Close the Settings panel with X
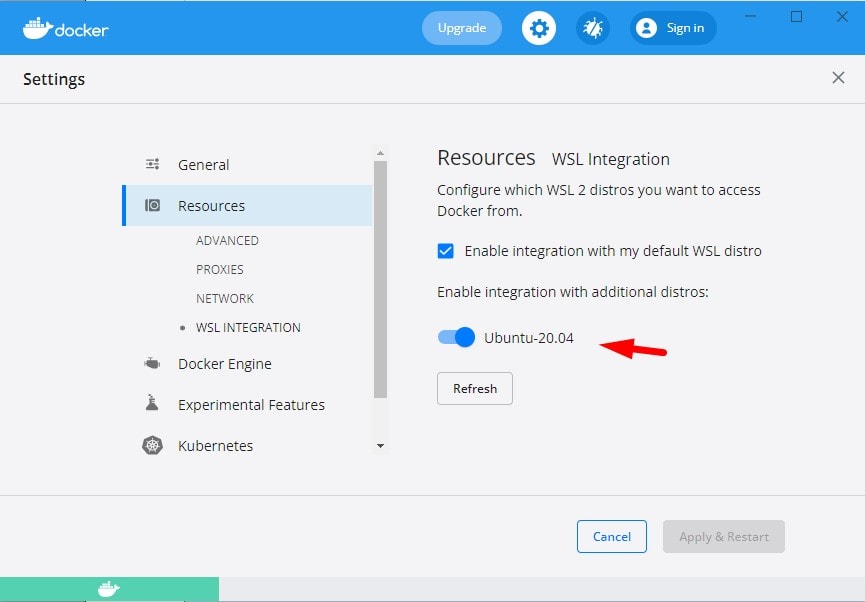The width and height of the screenshot is (865, 602). 838,78
